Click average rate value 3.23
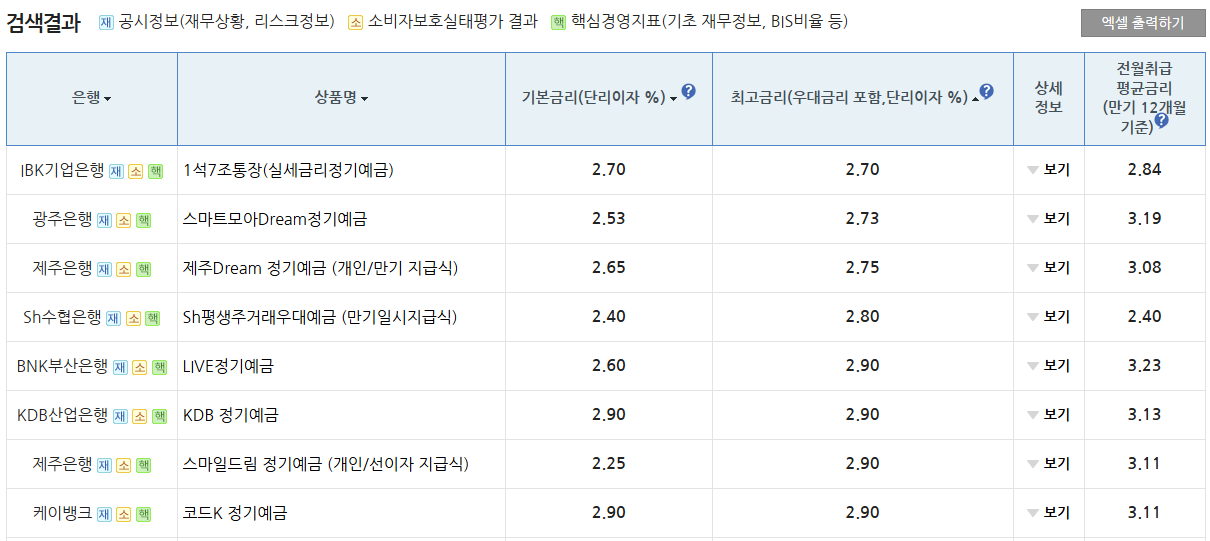This screenshot has height=541, width=1210. (1144, 366)
